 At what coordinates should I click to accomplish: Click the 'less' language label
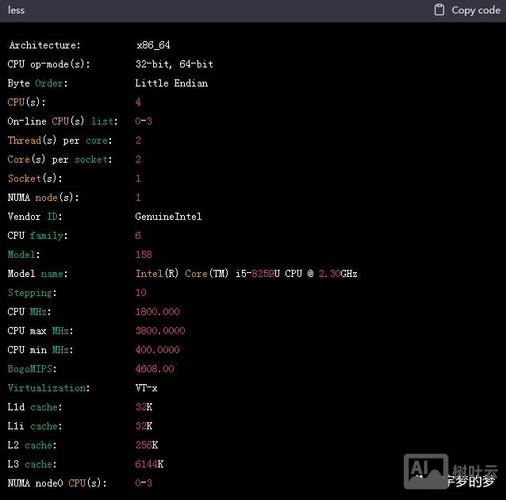point(16,10)
